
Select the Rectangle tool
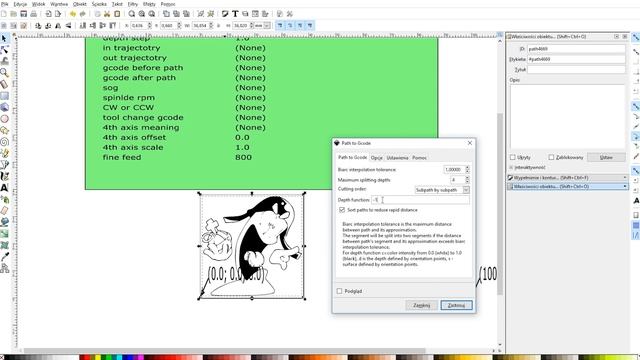click(x=4, y=96)
